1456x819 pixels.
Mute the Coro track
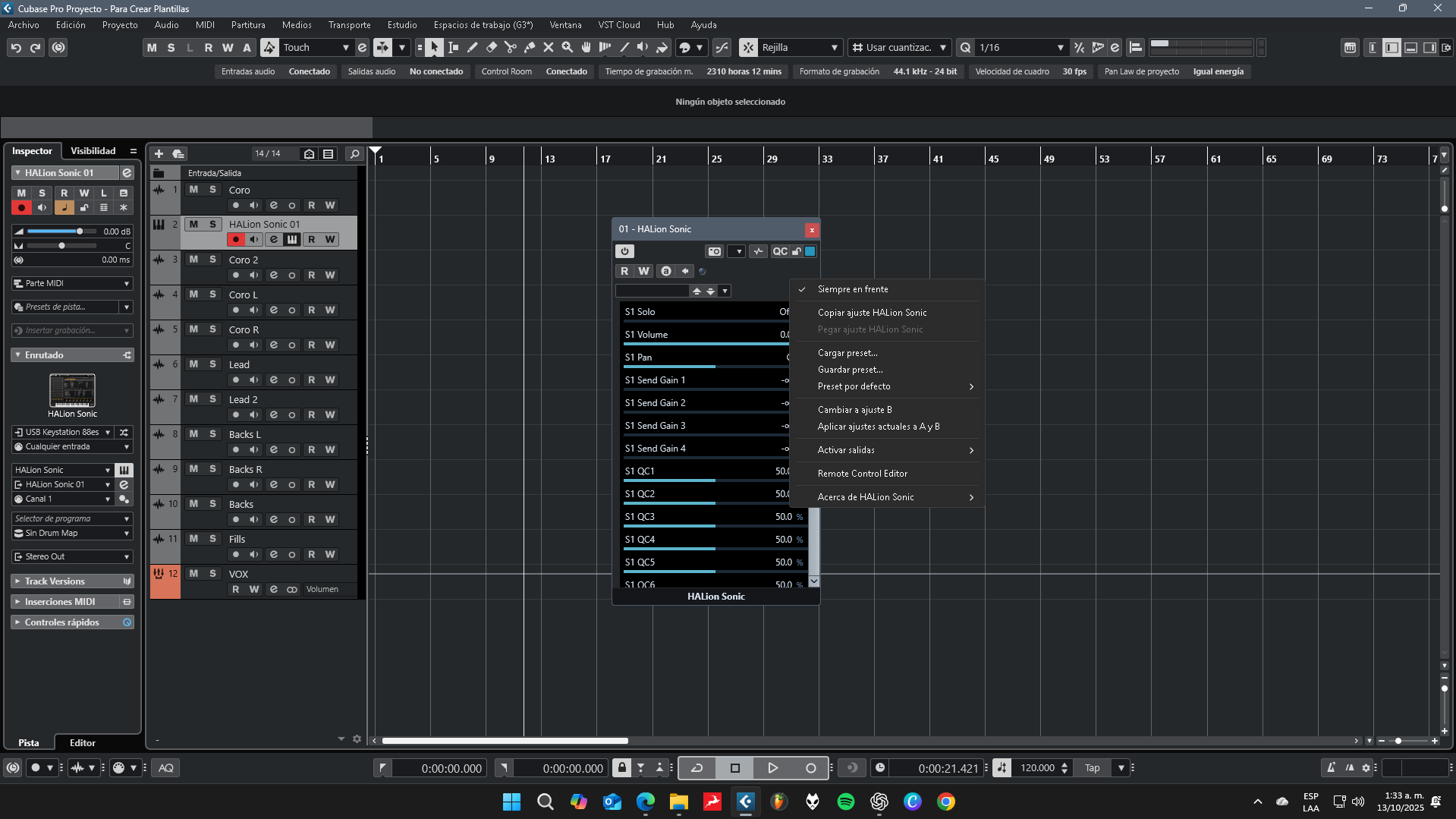point(193,190)
